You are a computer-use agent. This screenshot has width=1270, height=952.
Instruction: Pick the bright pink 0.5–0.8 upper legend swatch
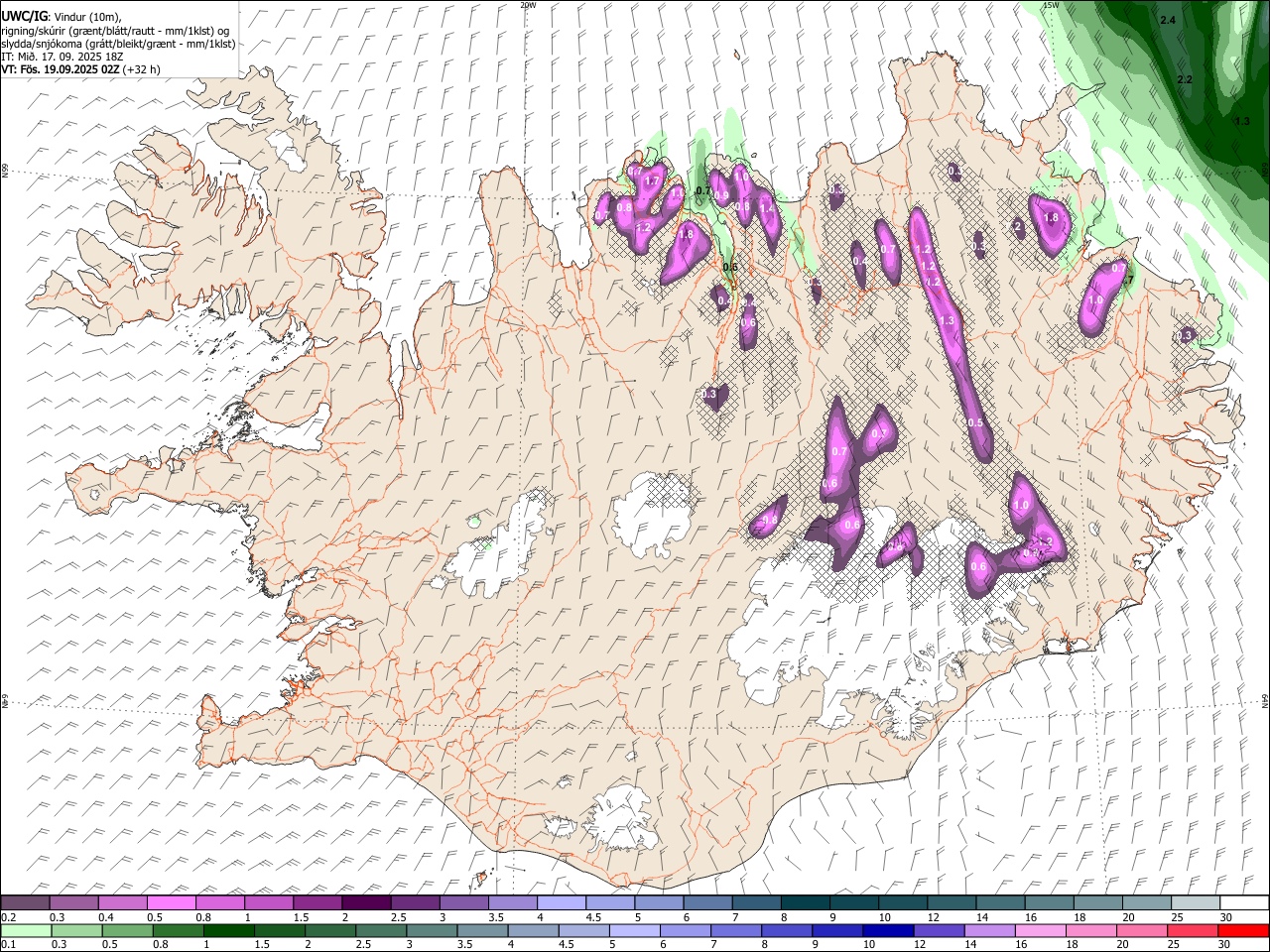click(172, 902)
